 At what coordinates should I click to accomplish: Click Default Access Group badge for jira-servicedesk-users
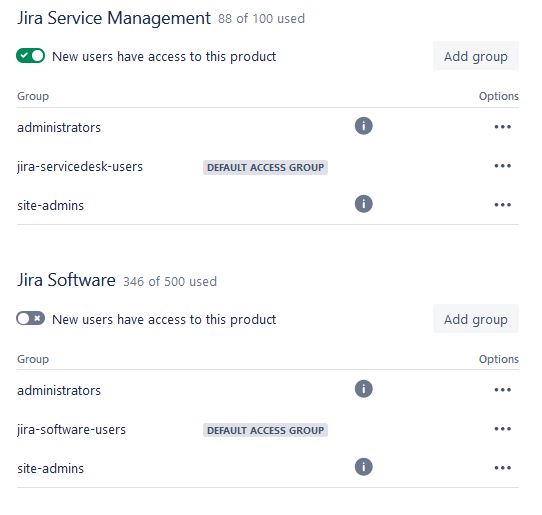click(265, 167)
